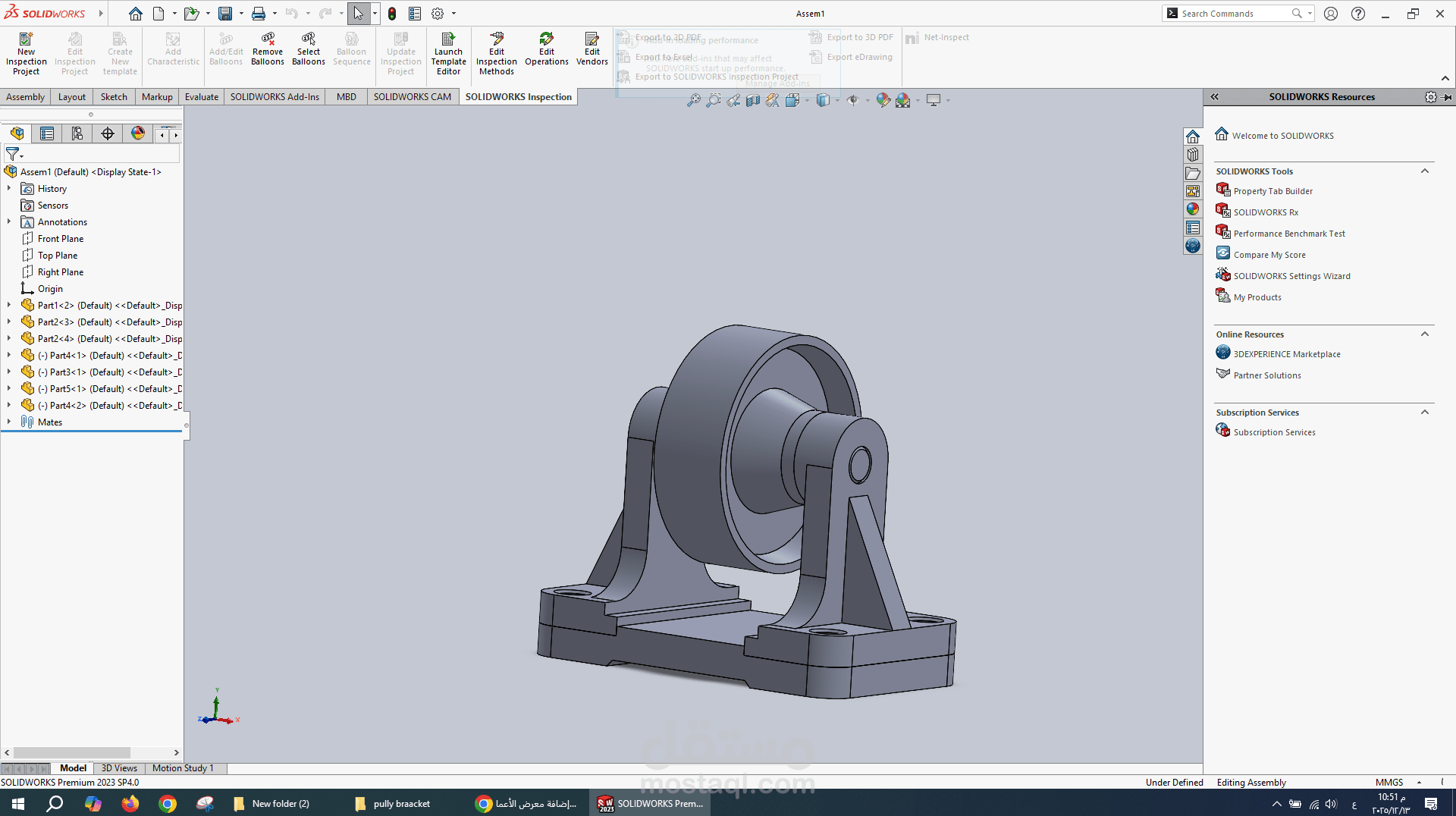Collapse SOLIDWORKS Tools section
Screen dimensions: 1456x816
pos(1425,171)
